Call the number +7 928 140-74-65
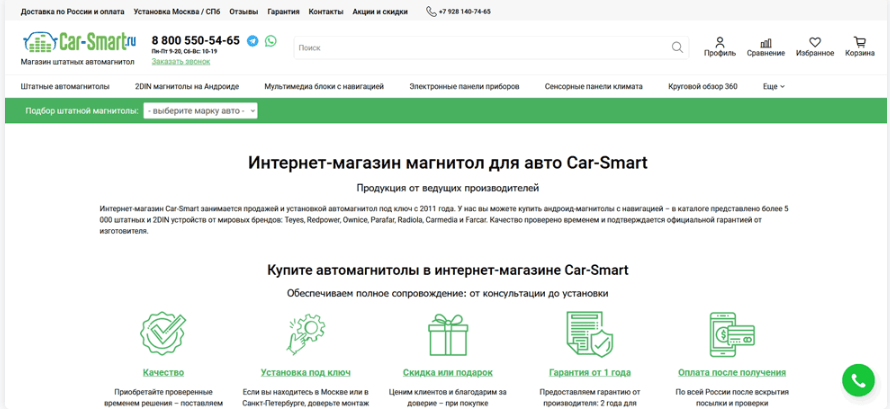890x409 pixels. [465, 11]
